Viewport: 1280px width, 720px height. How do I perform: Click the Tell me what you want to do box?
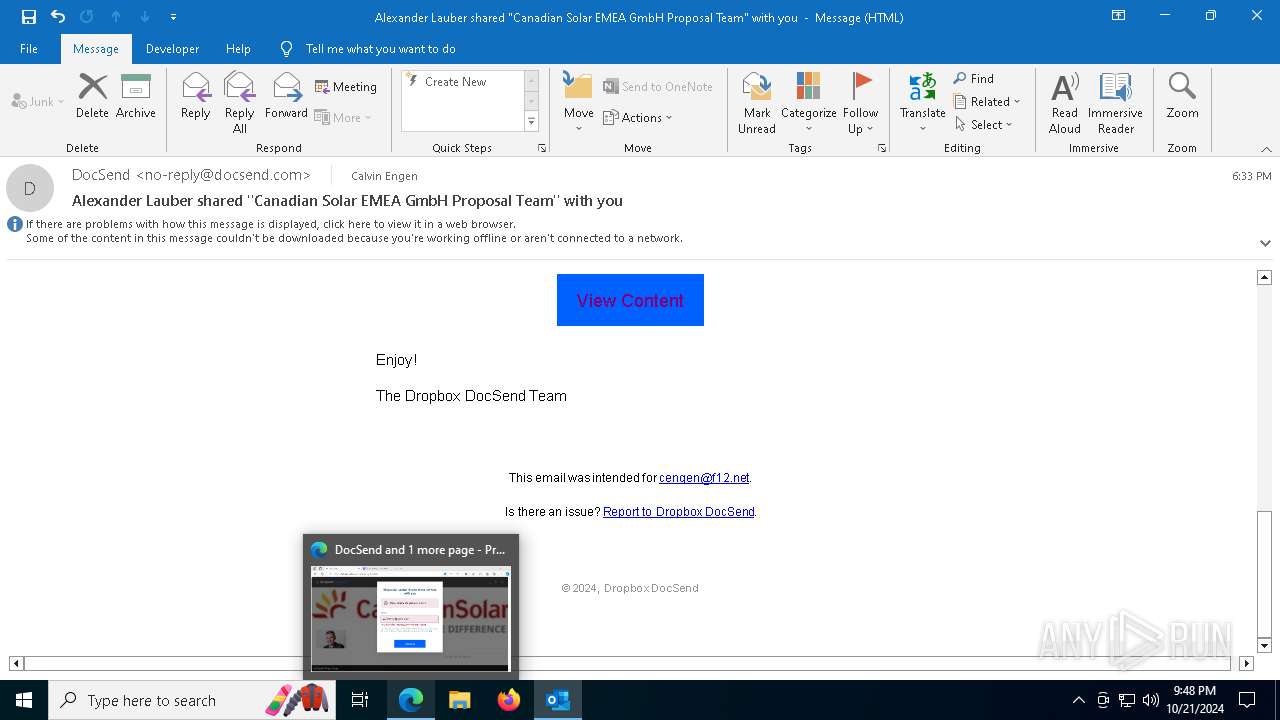(380, 49)
